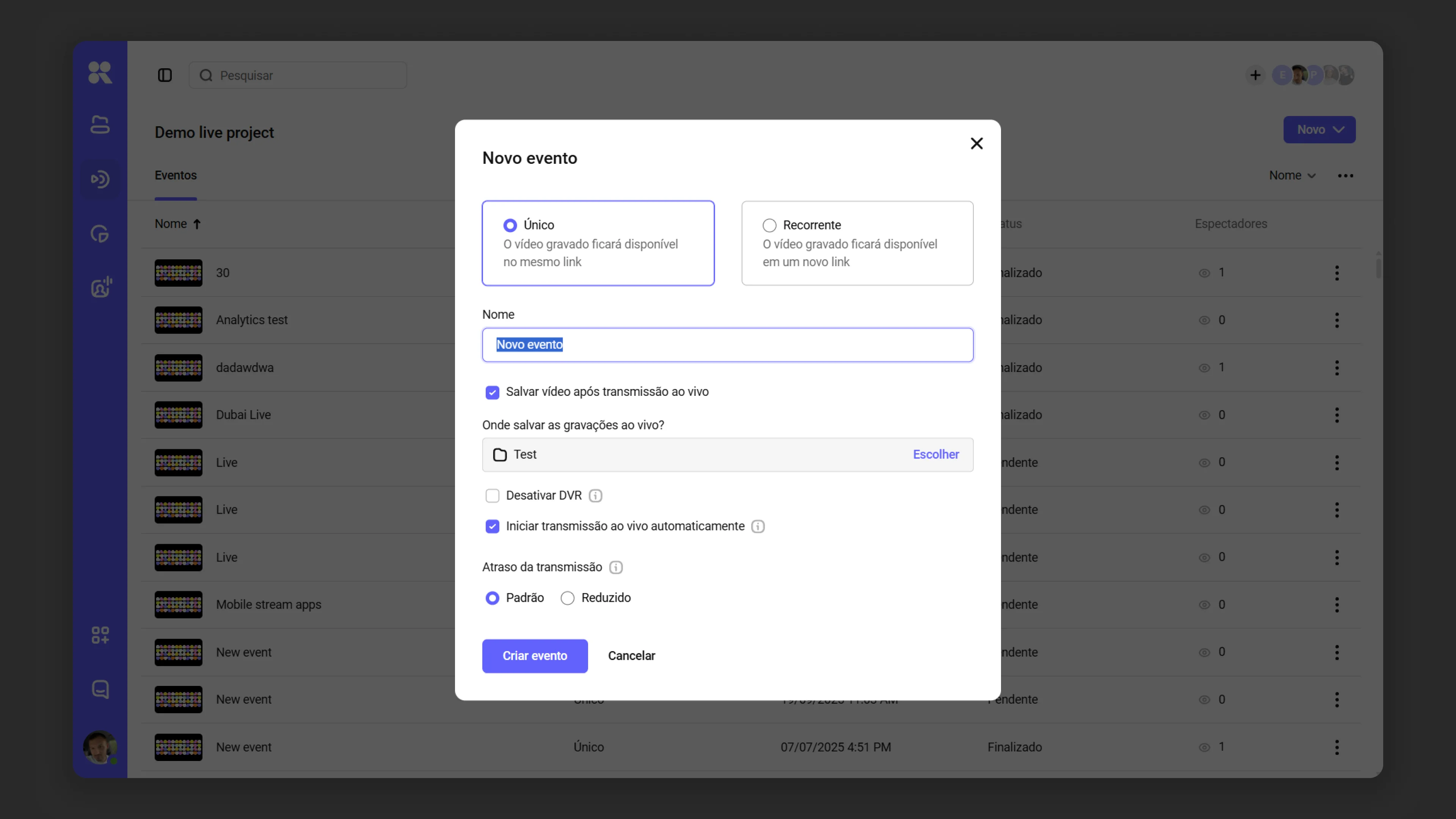Toggle Salvar vídeo após transmissão checkbox

[492, 392]
